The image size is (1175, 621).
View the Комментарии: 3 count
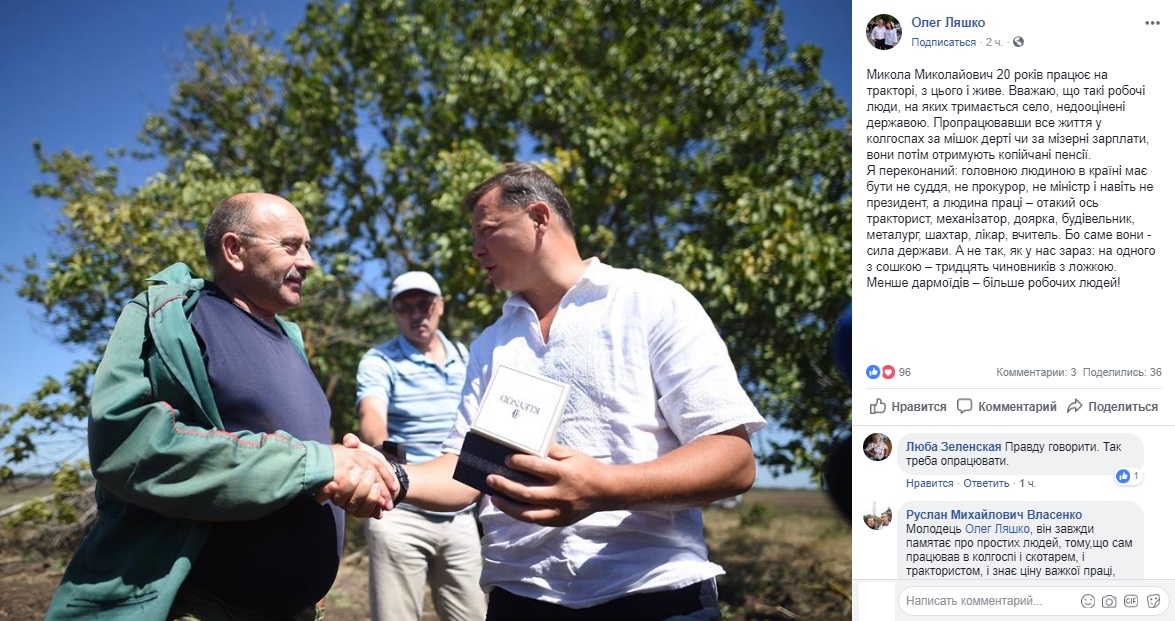click(x=1036, y=372)
